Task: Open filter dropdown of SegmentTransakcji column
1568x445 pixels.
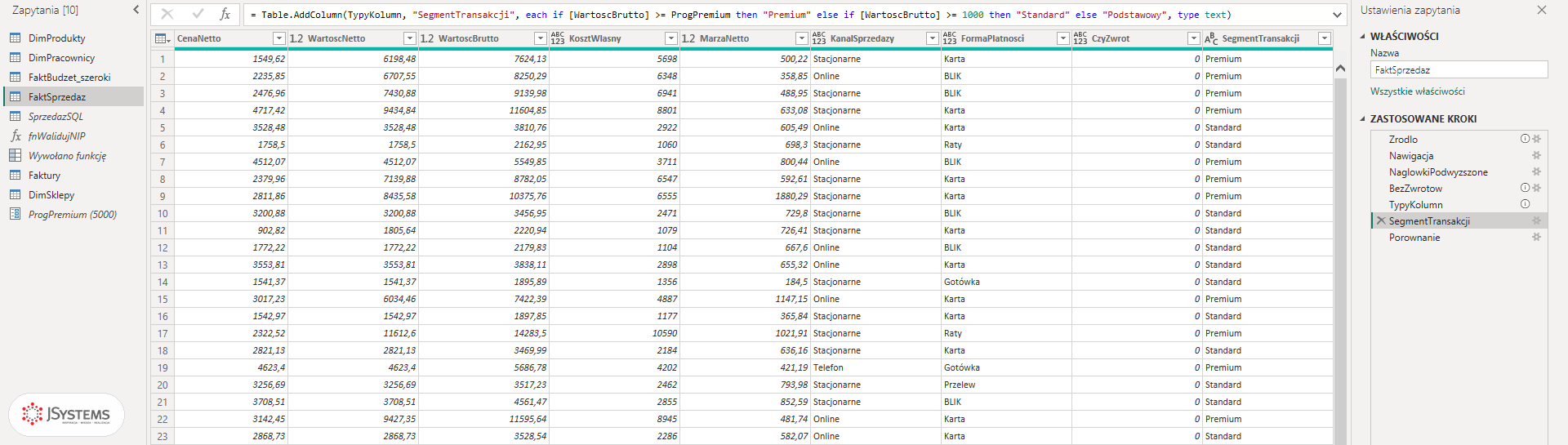Action: (1324, 38)
